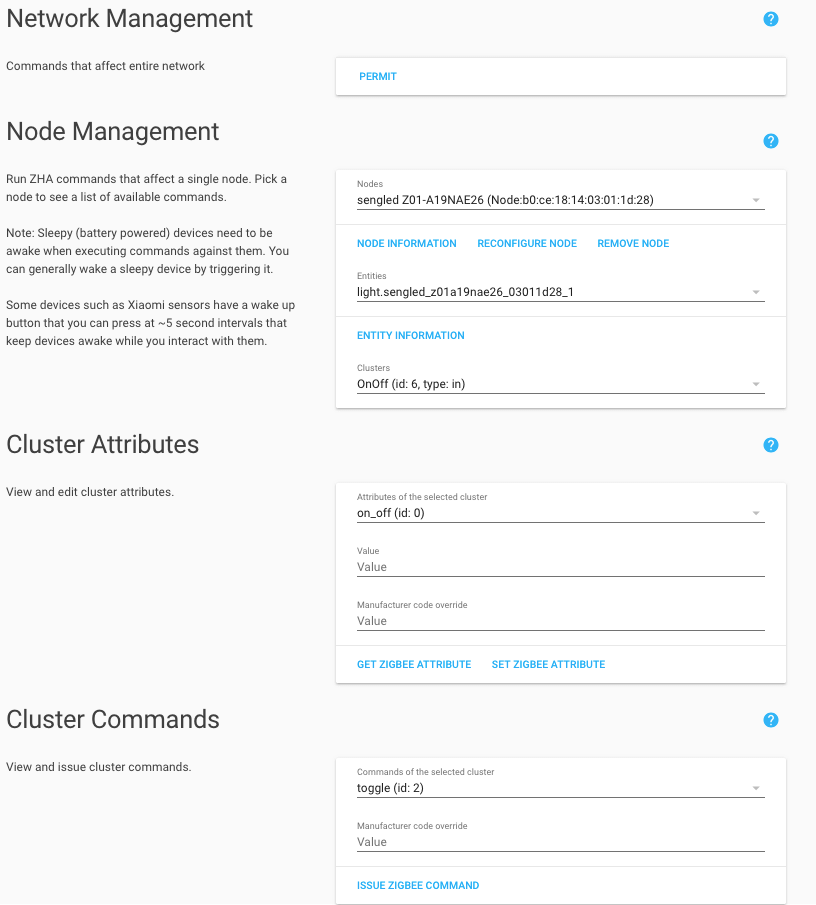Screen dimensions: 816x905
Task: Click GET ZIGBEE ATTRIBUTE
Action: (414, 663)
